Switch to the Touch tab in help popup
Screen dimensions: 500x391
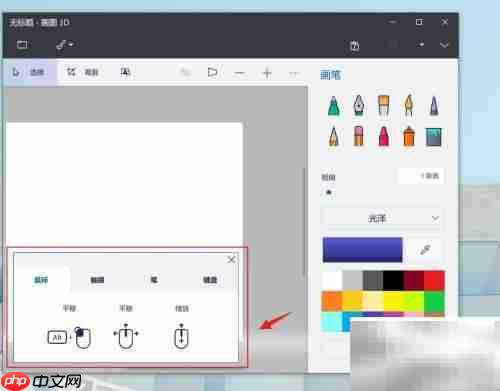point(97,280)
